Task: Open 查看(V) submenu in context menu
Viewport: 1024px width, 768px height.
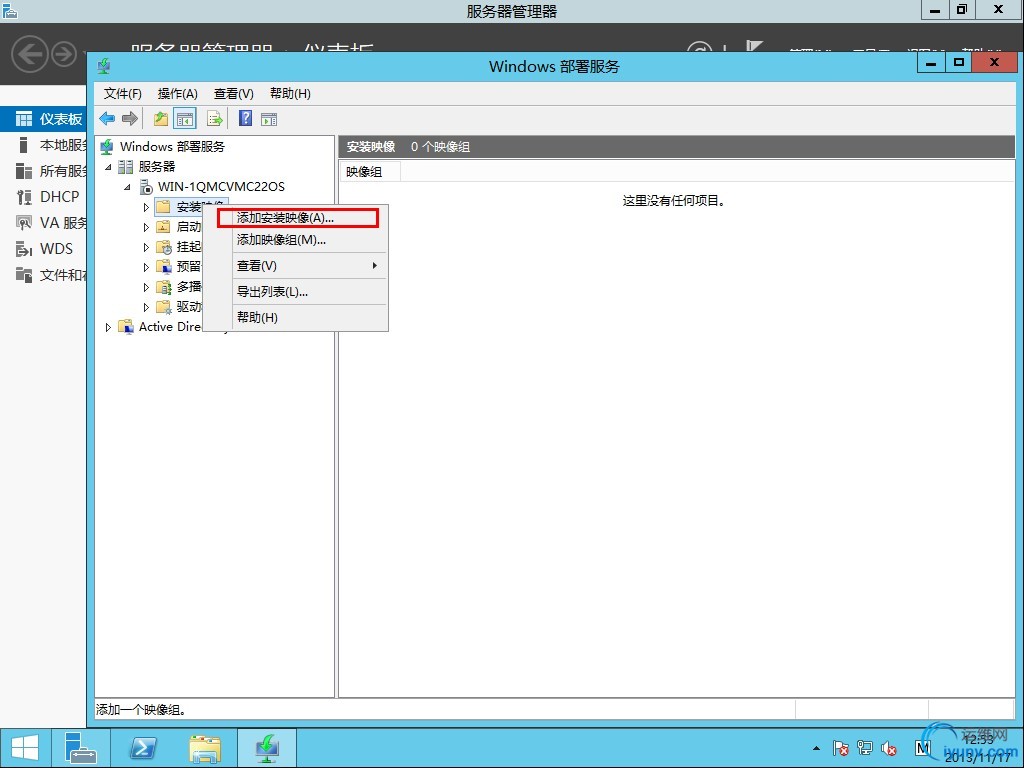Action: (x=296, y=266)
